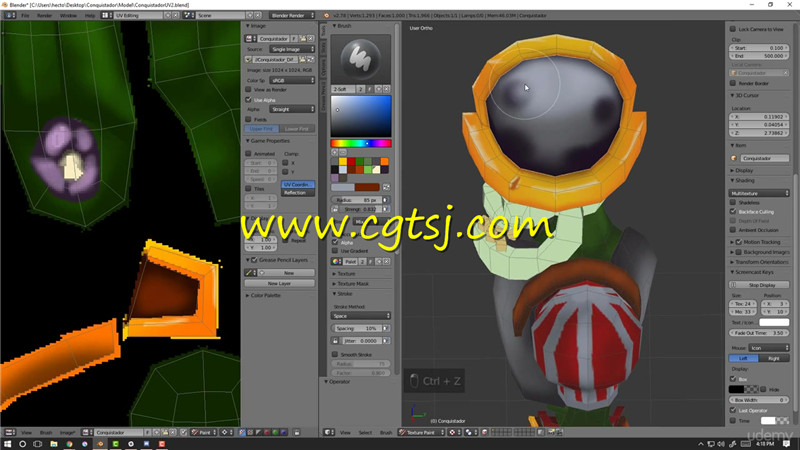The height and width of the screenshot is (450, 800).
Task: Enable the Animated checkbox
Action: pos(248,153)
